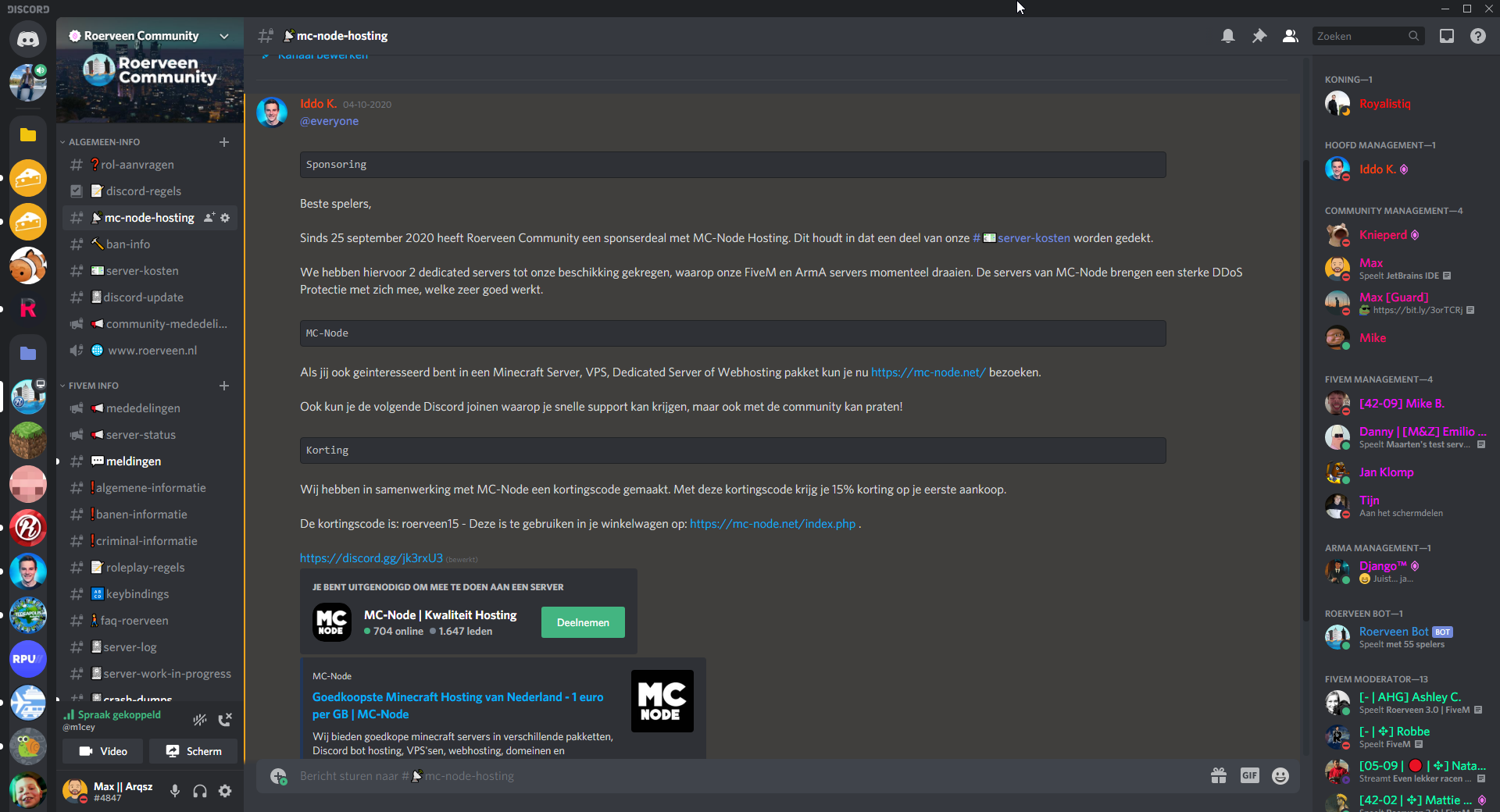The height and width of the screenshot is (812, 1500).
Task: Show pinned messages
Action: coord(1259,36)
